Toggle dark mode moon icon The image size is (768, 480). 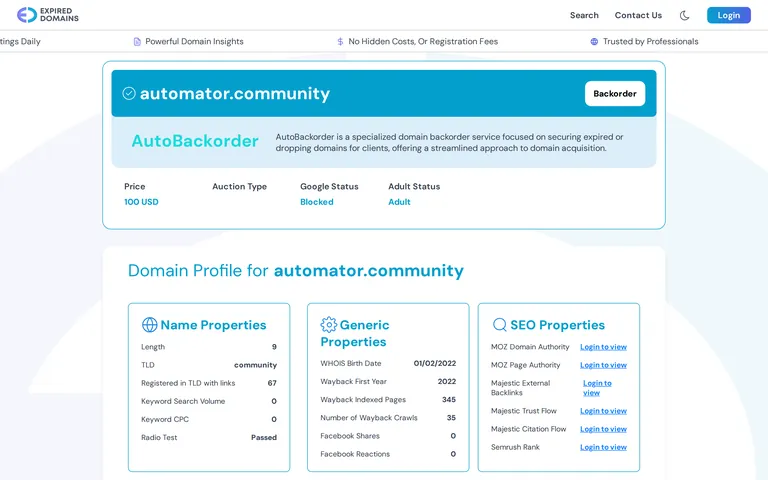tap(684, 15)
